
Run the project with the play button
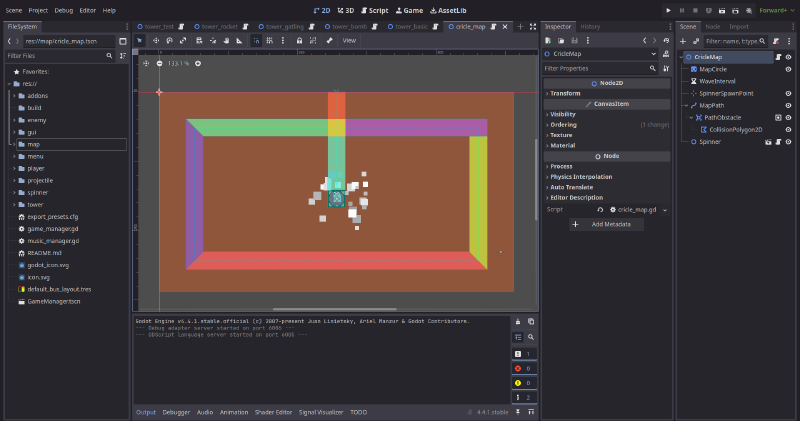tap(668, 9)
